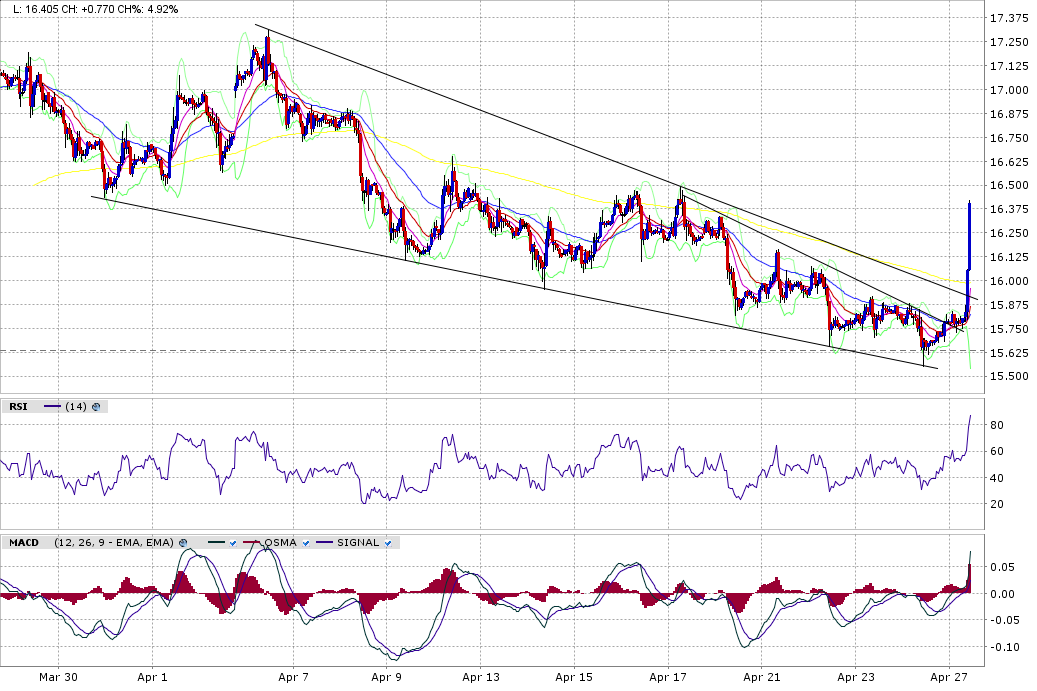Click the 15.500 price axis label
Image resolution: width=1037 pixels, height=691 pixels.
click(1009, 376)
